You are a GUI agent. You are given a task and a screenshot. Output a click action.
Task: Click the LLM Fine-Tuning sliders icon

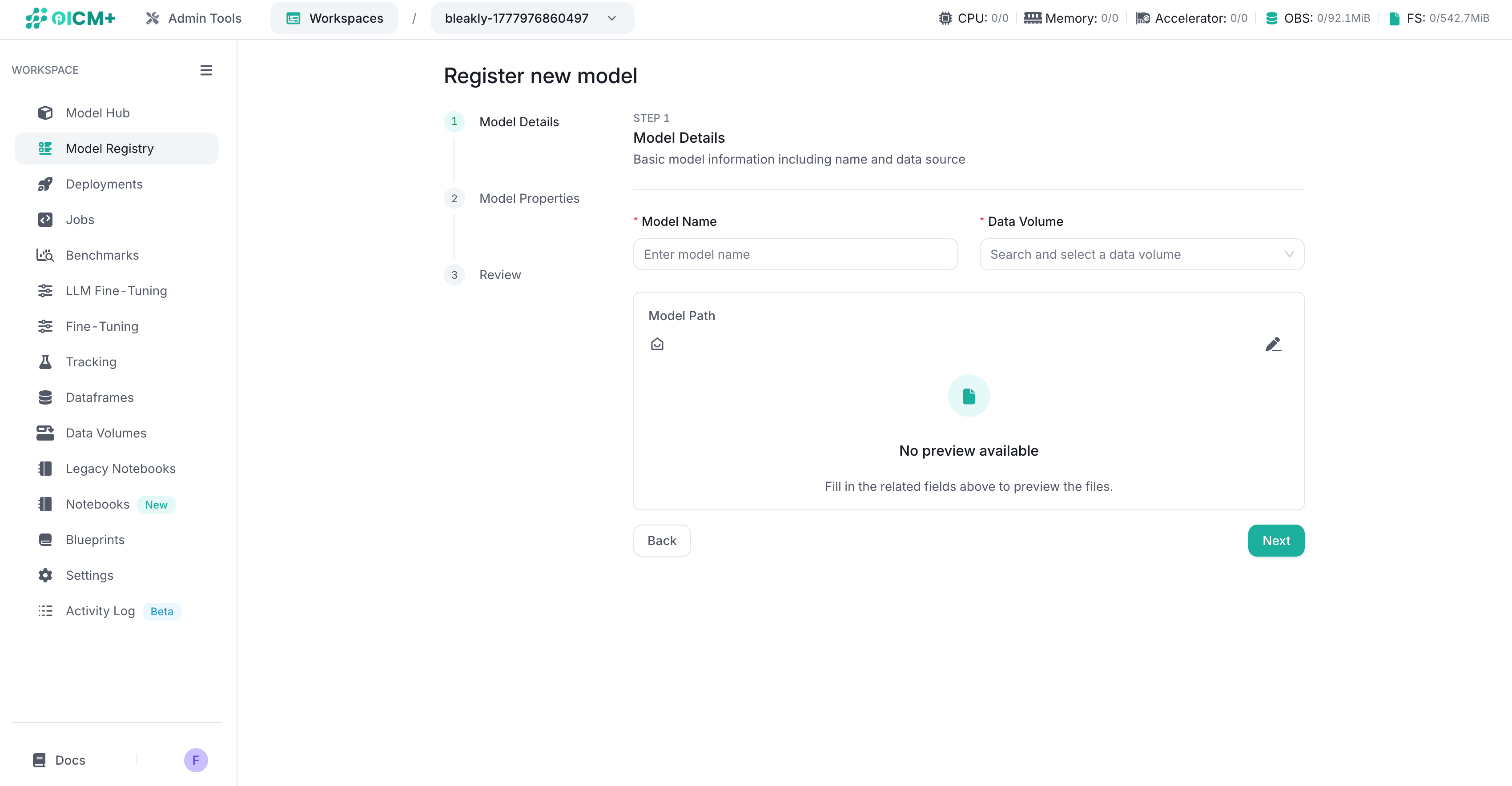[45, 291]
